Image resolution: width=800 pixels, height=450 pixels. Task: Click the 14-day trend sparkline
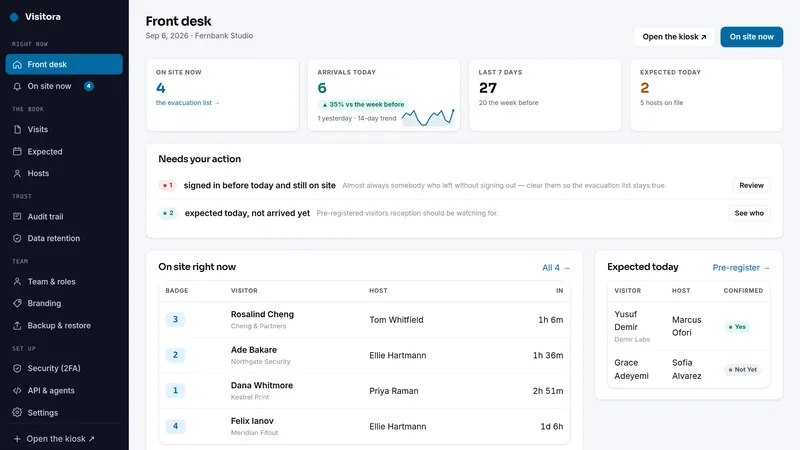[x=428, y=117]
